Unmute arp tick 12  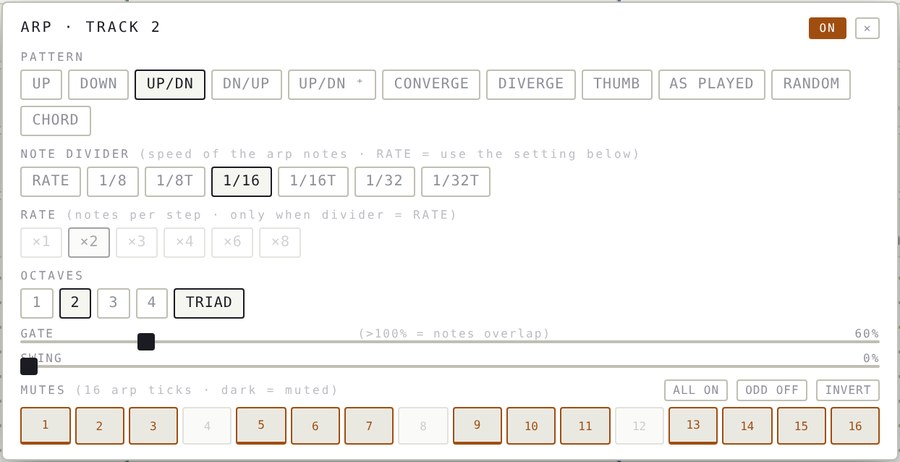point(639,426)
